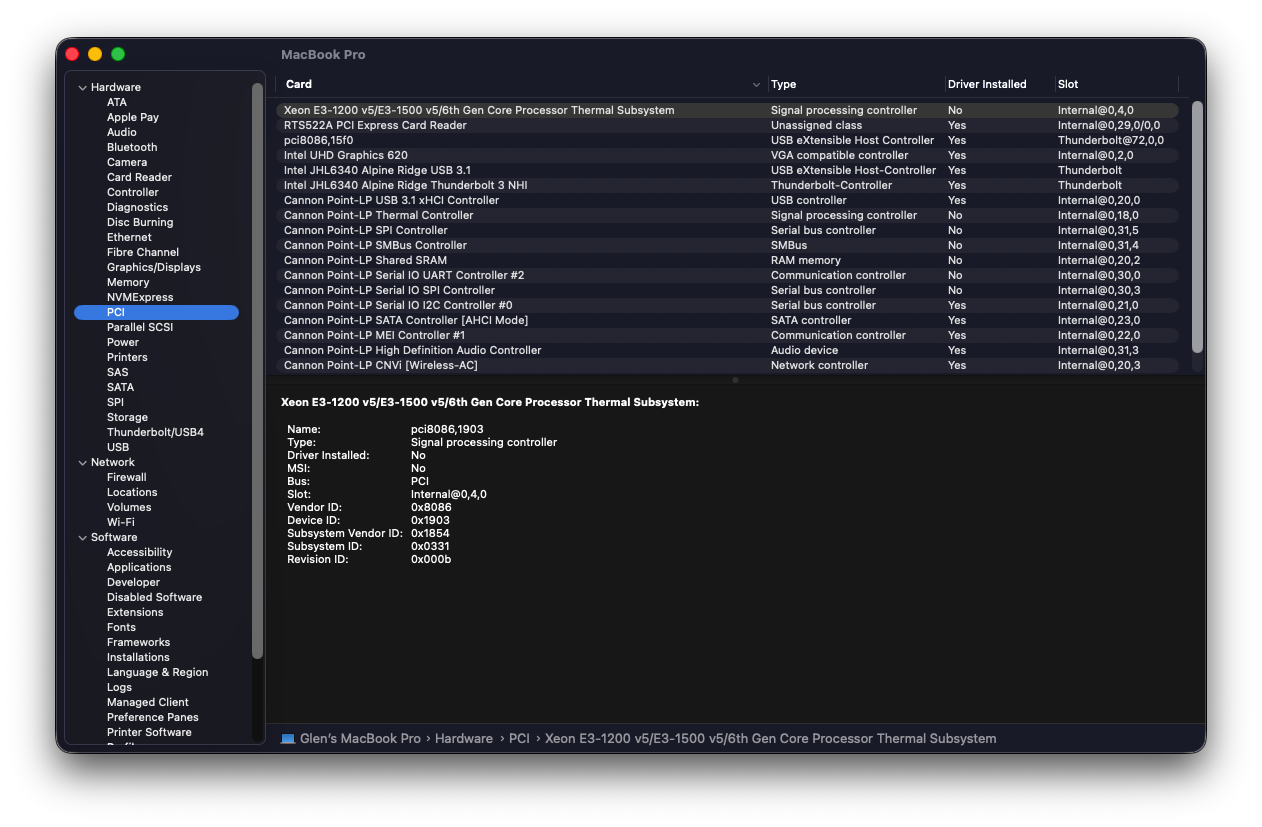Click the Cannon Point-LP High Definition Audio Controller row
Screen dimensions: 1262x827
(727, 350)
